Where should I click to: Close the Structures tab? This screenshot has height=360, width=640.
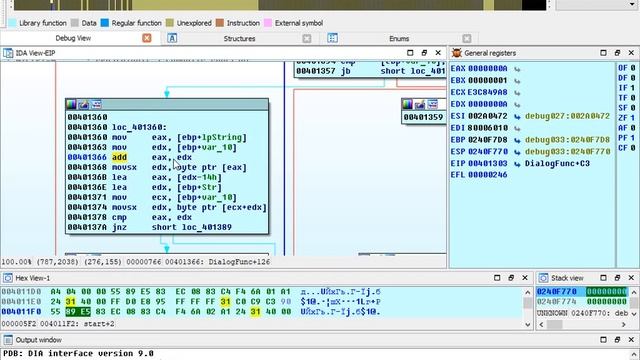[x=307, y=38]
